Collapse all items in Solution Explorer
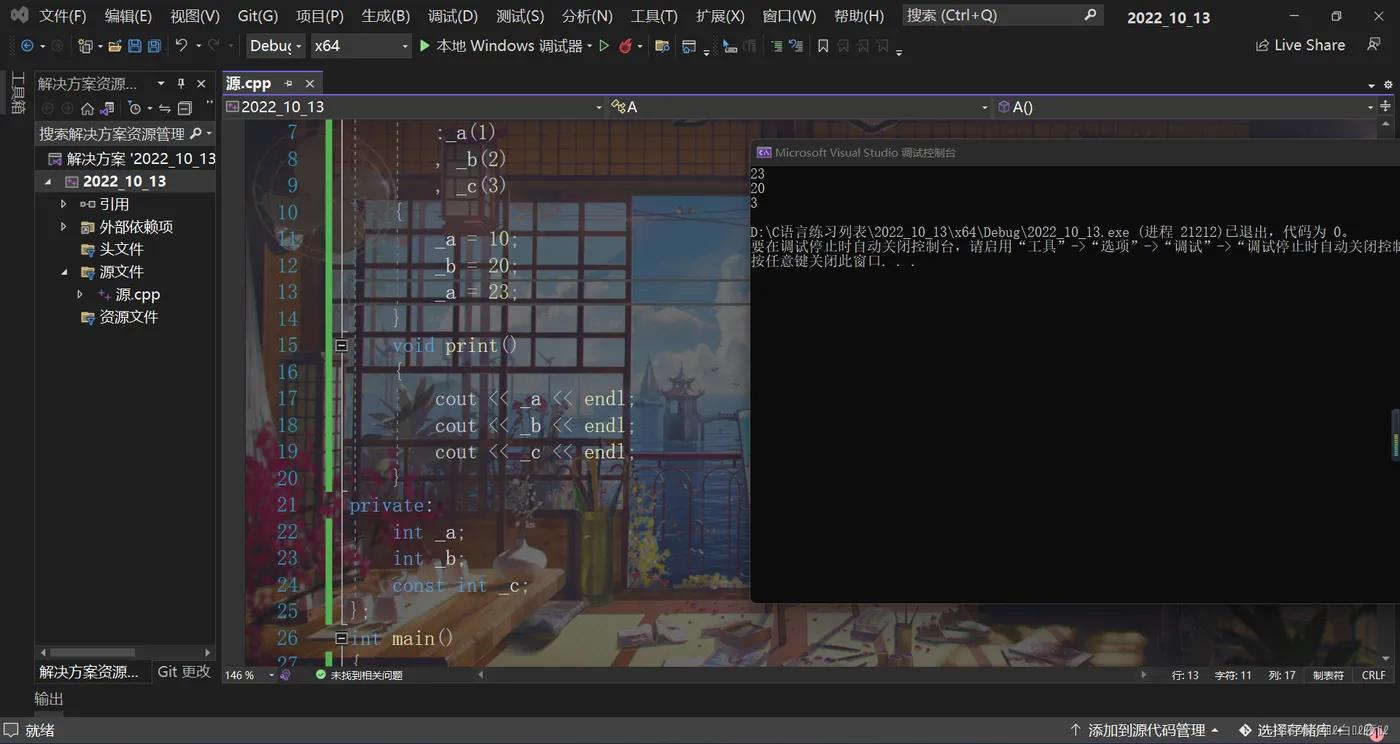This screenshot has width=1400, height=744. point(184,108)
